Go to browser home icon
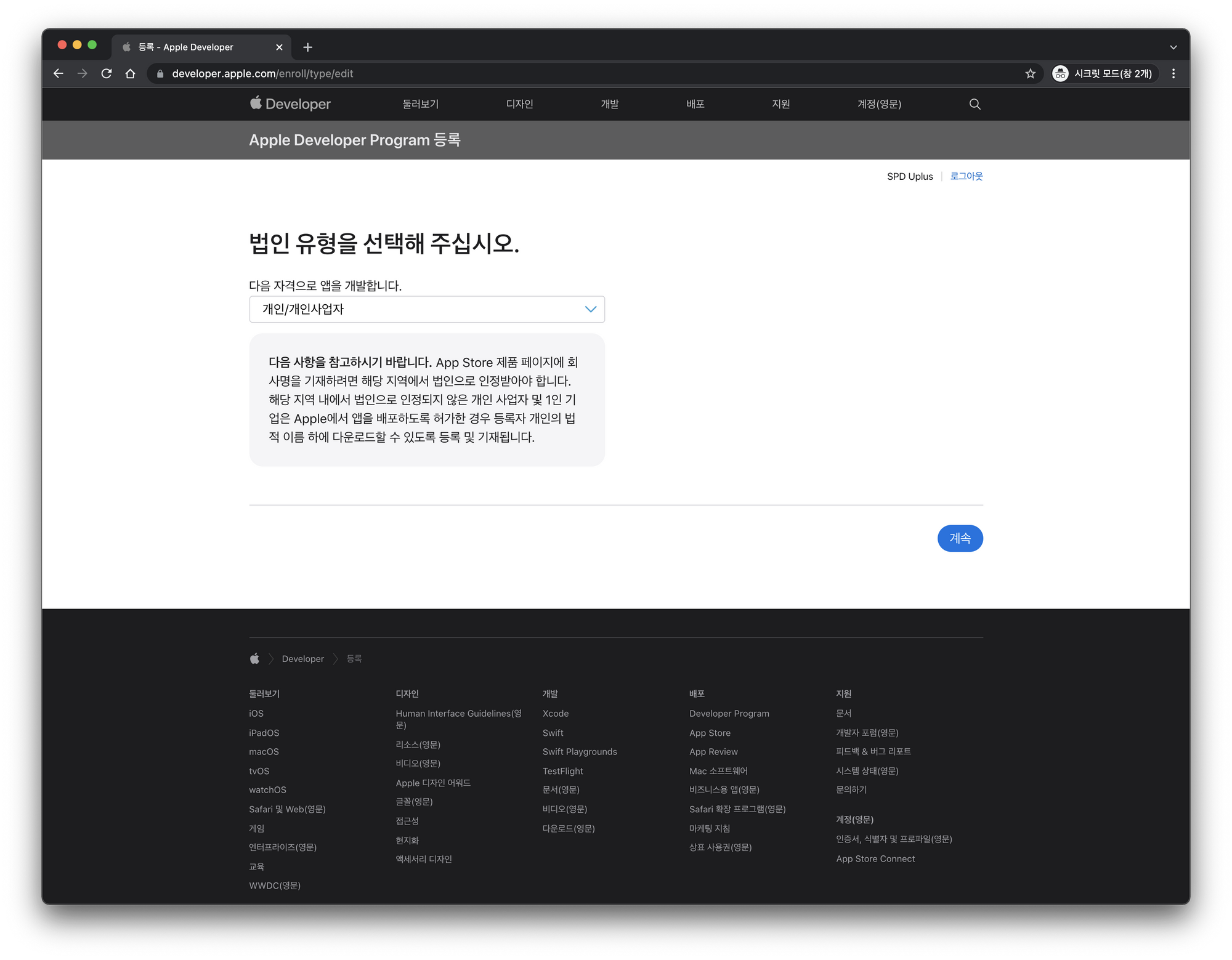 [130, 74]
